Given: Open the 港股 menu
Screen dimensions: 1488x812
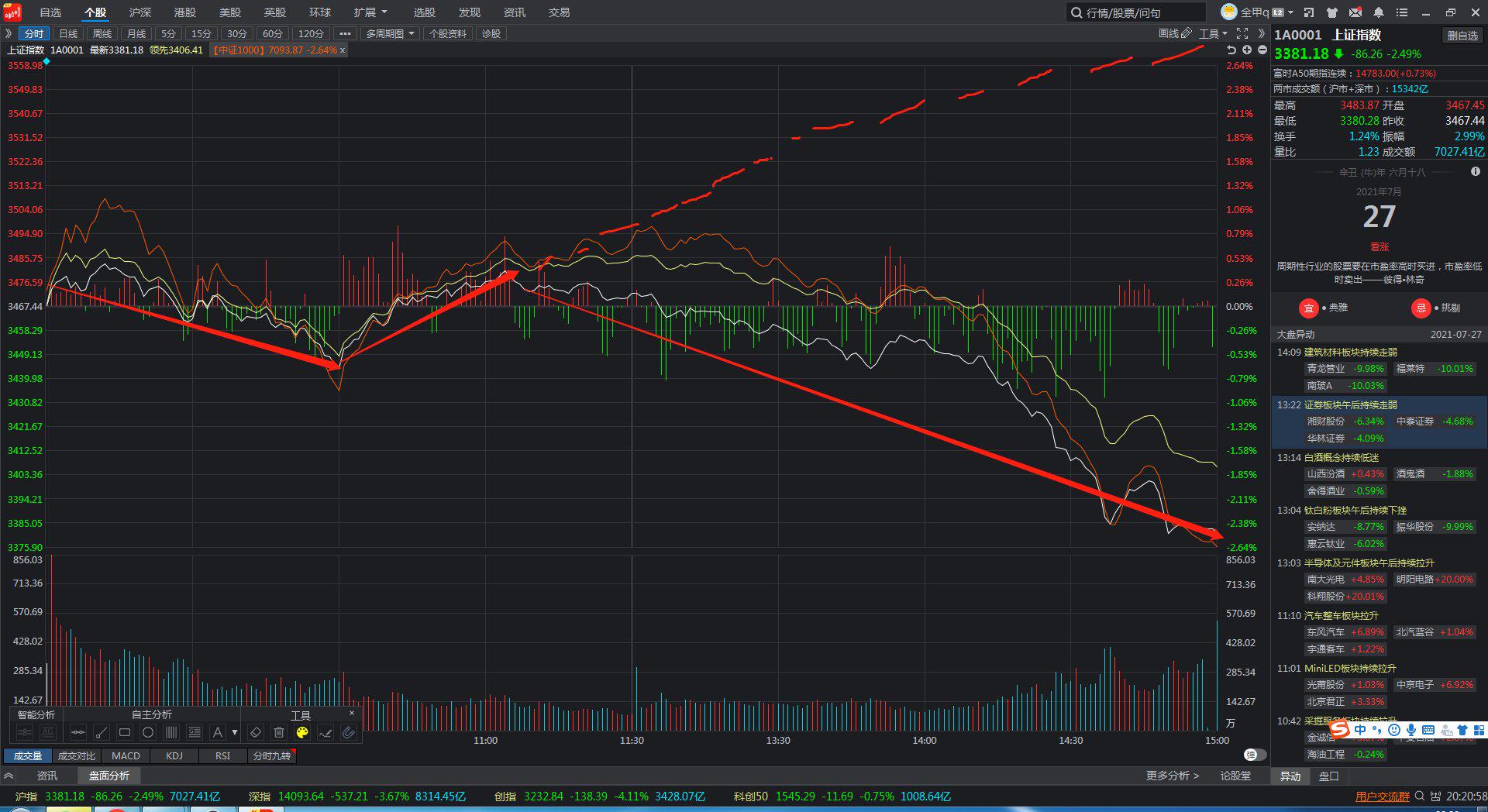Looking at the screenshot, I should coord(185,12).
